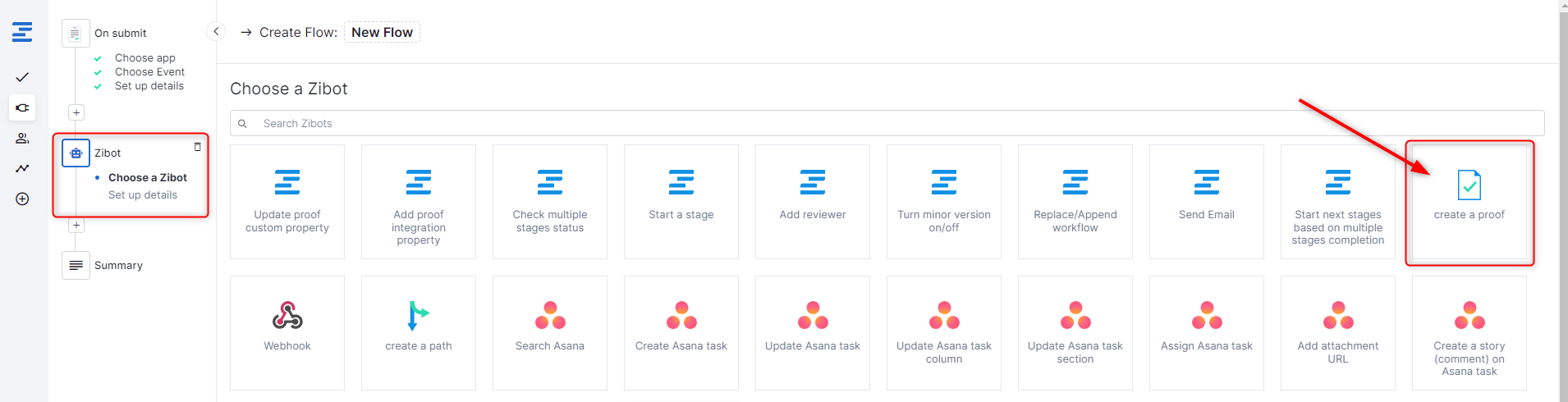The height and width of the screenshot is (402, 1568).
Task: Open the analytics line chart sidebar icon
Action: click(22, 168)
